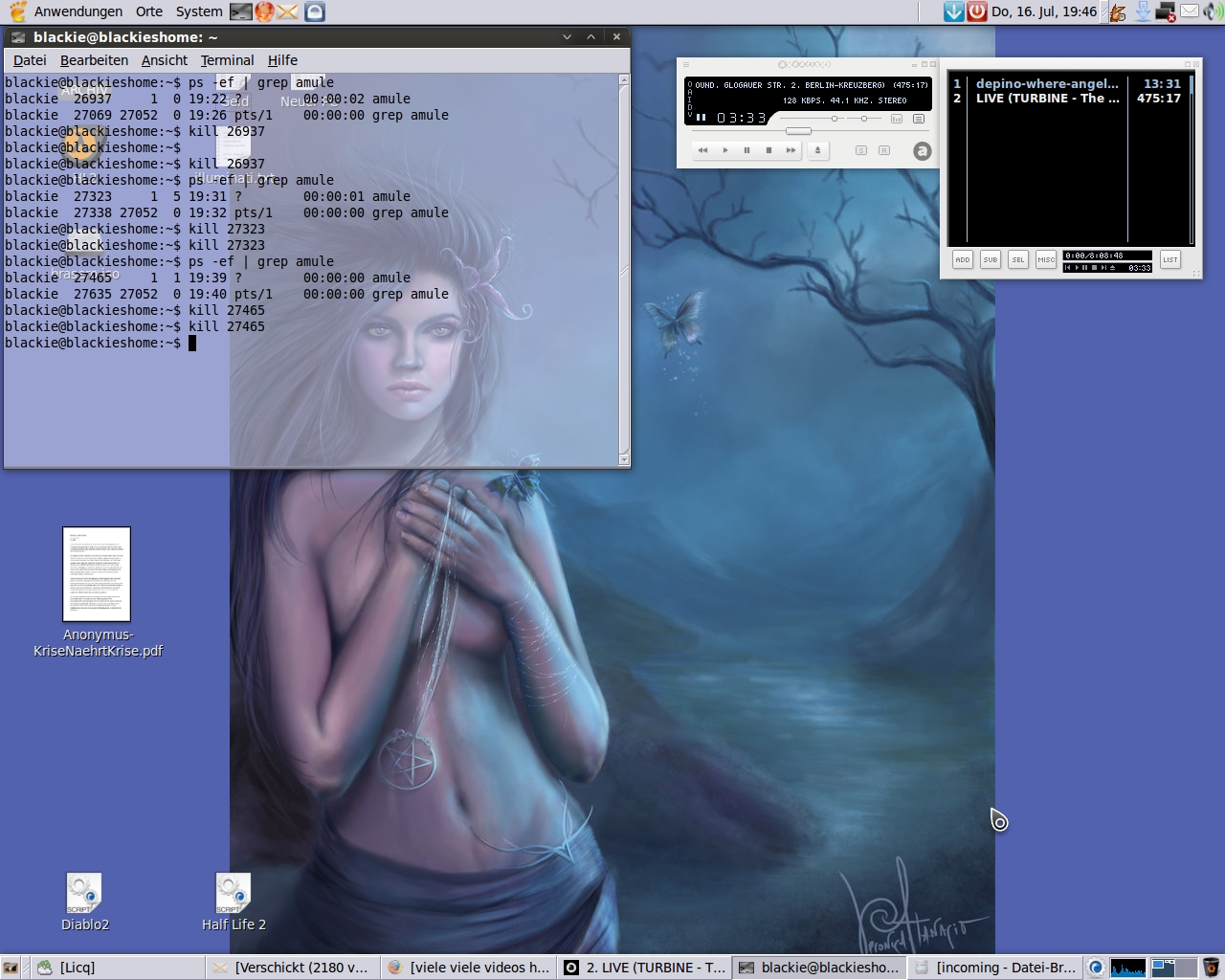1225x980 pixels.
Task: Click the SUB button in playlist
Action: click(x=991, y=259)
